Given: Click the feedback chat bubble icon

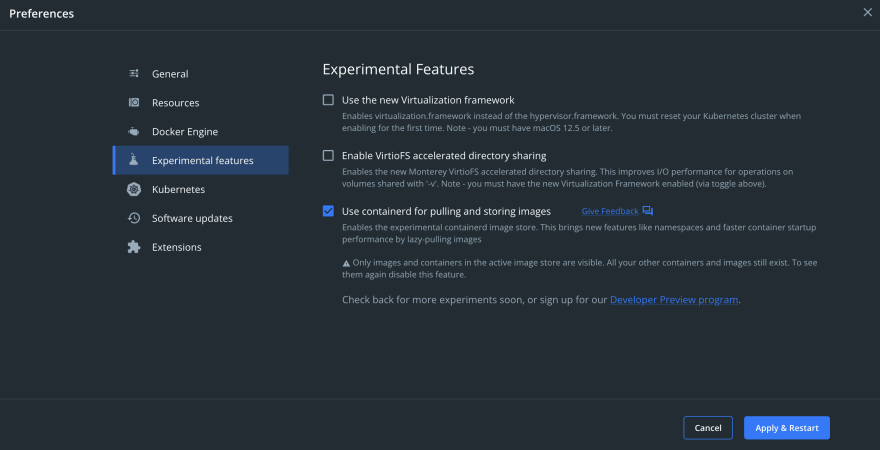Looking at the screenshot, I should point(648,212).
